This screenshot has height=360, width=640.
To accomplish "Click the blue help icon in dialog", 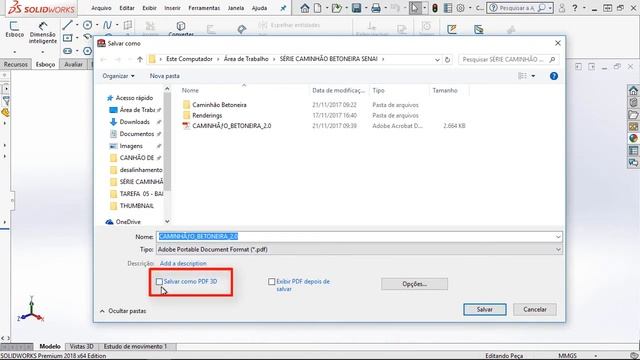I will (553, 76).
